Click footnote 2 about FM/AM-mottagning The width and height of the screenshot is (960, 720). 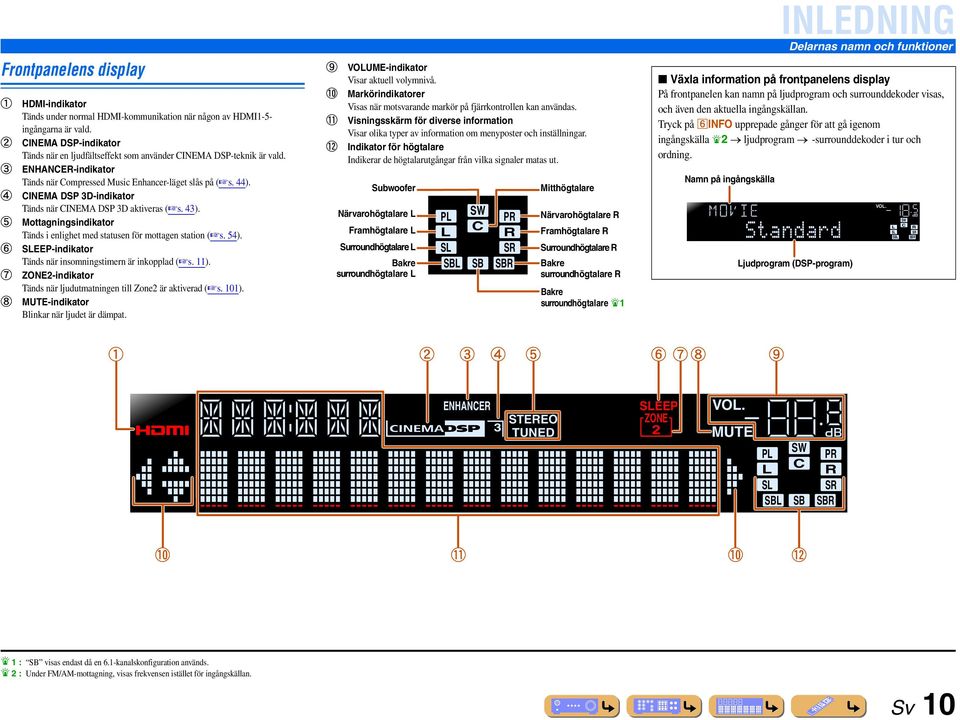point(126,673)
